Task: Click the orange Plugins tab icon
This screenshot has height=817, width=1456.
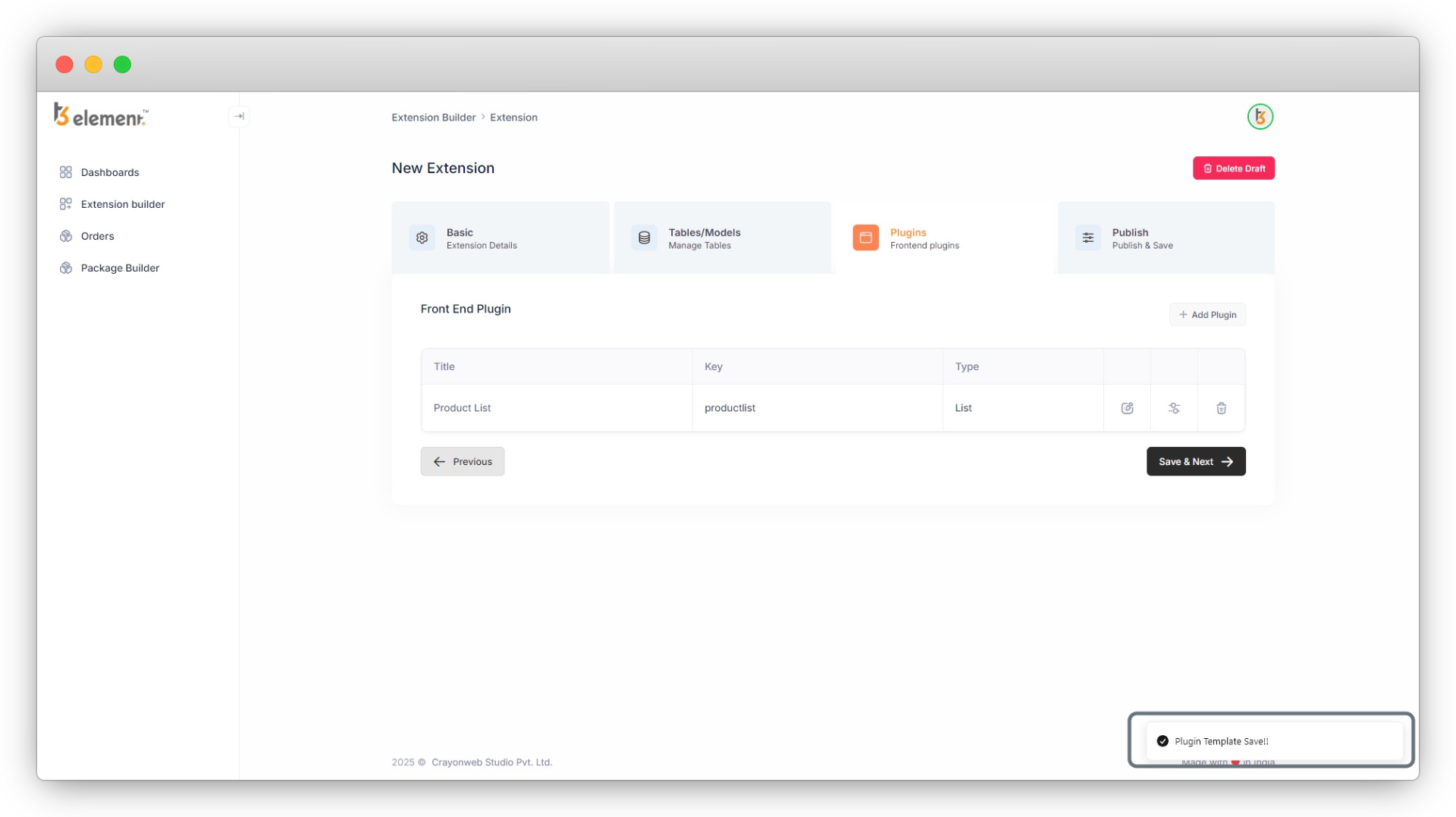Action: point(865,237)
